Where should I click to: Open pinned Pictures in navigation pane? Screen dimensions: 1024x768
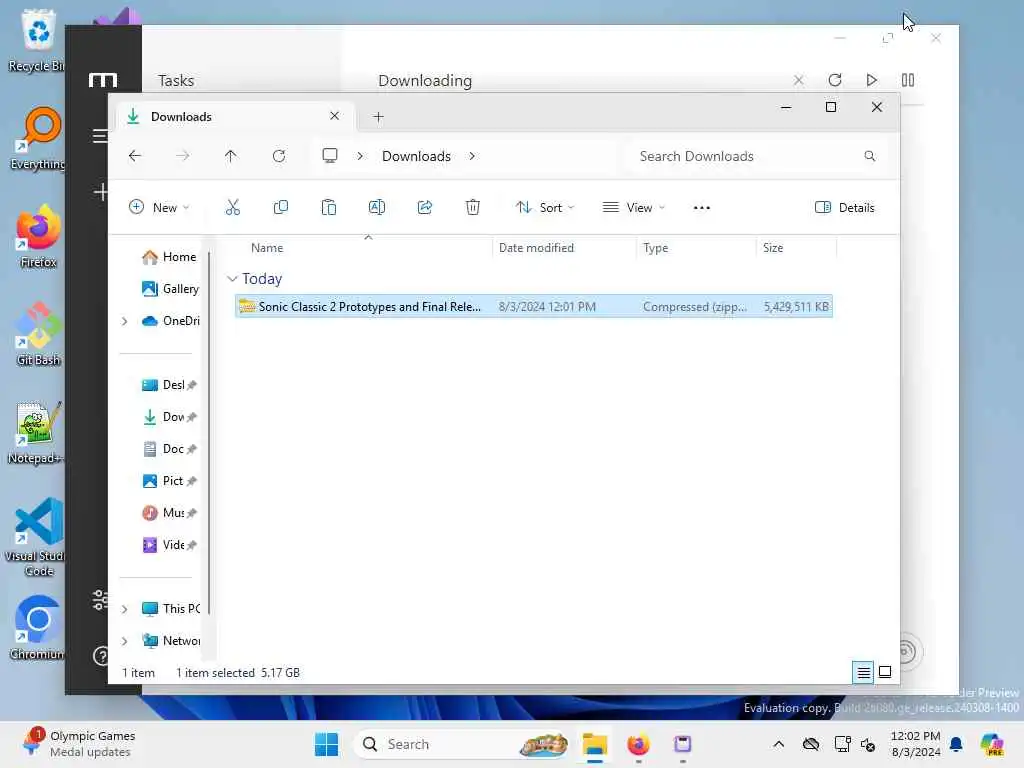coord(168,481)
